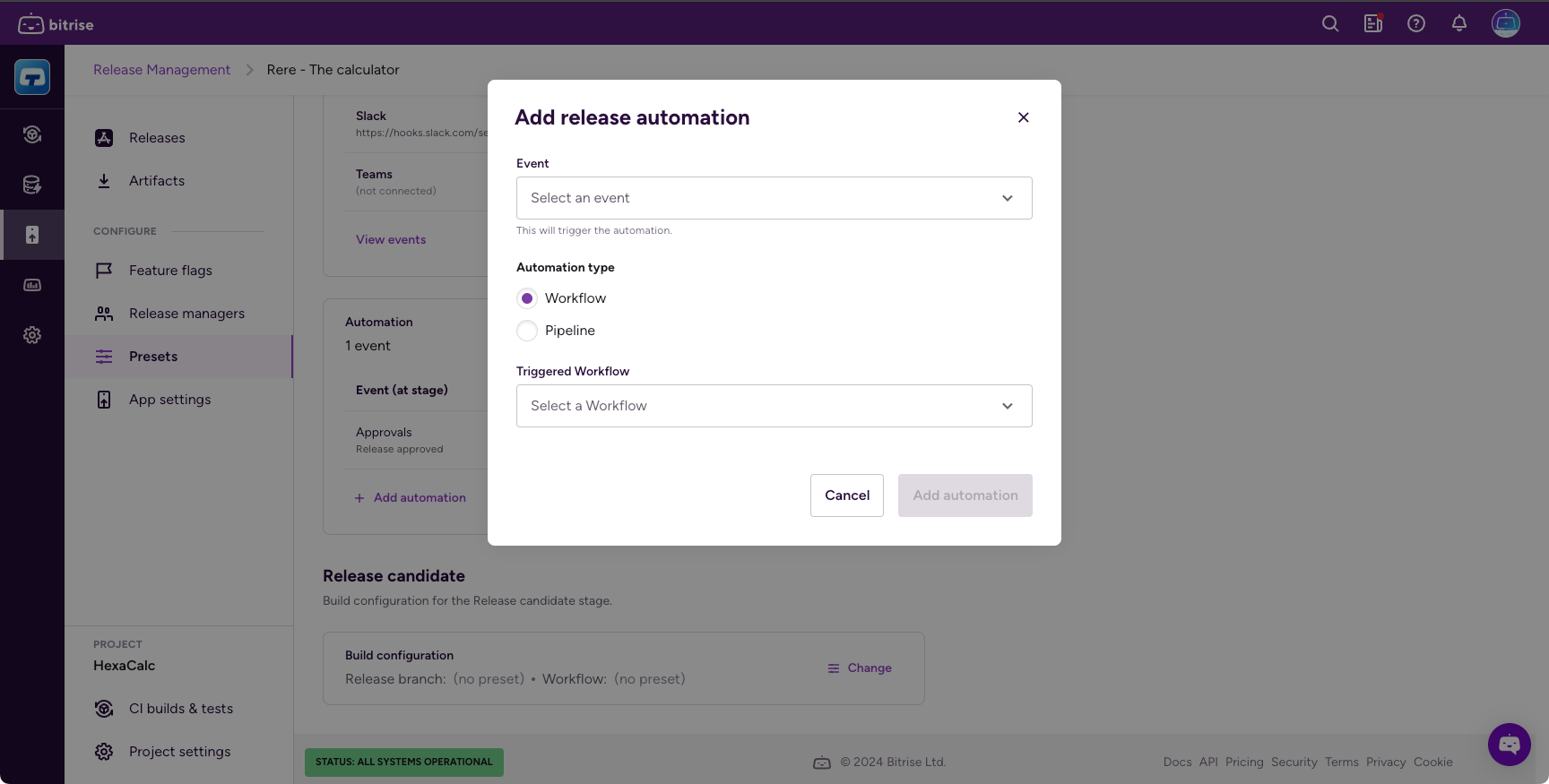Open Release managers in the sidebar
Image resolution: width=1549 pixels, height=784 pixels.
click(x=179, y=314)
